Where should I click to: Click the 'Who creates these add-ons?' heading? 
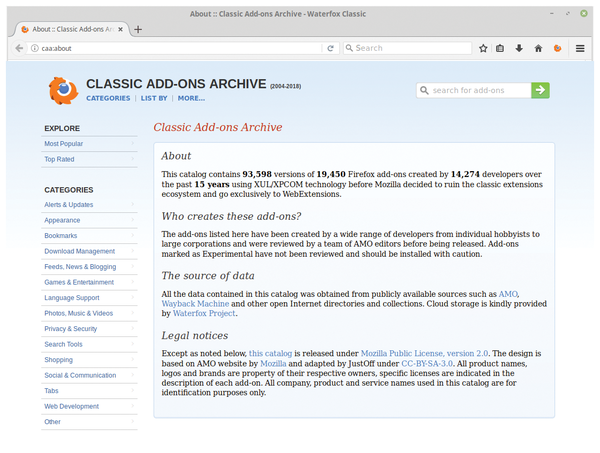[x=231, y=217]
